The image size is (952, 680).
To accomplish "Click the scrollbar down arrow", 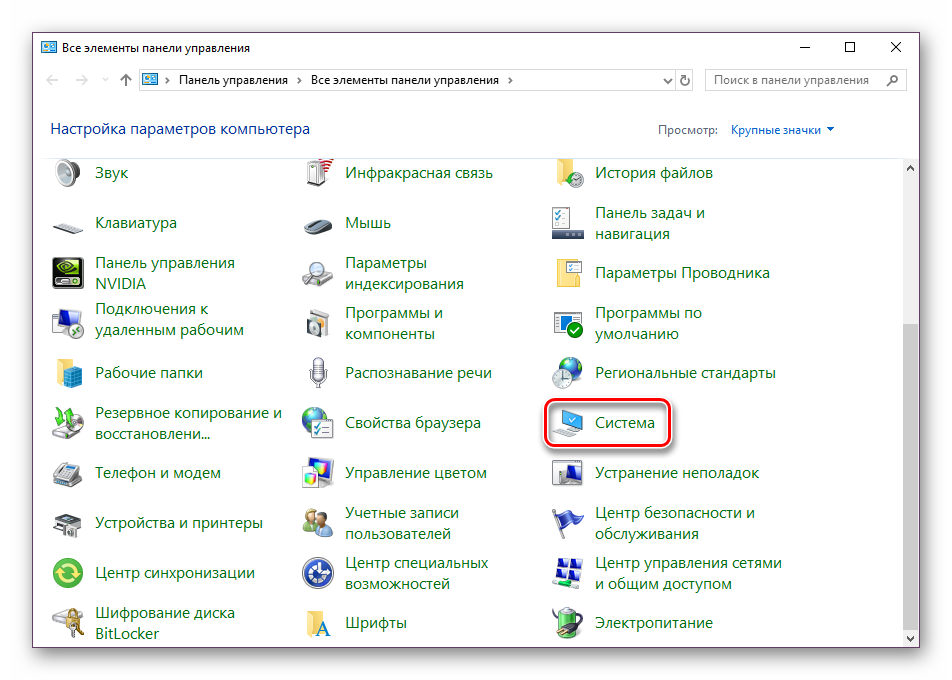I will tap(910, 638).
